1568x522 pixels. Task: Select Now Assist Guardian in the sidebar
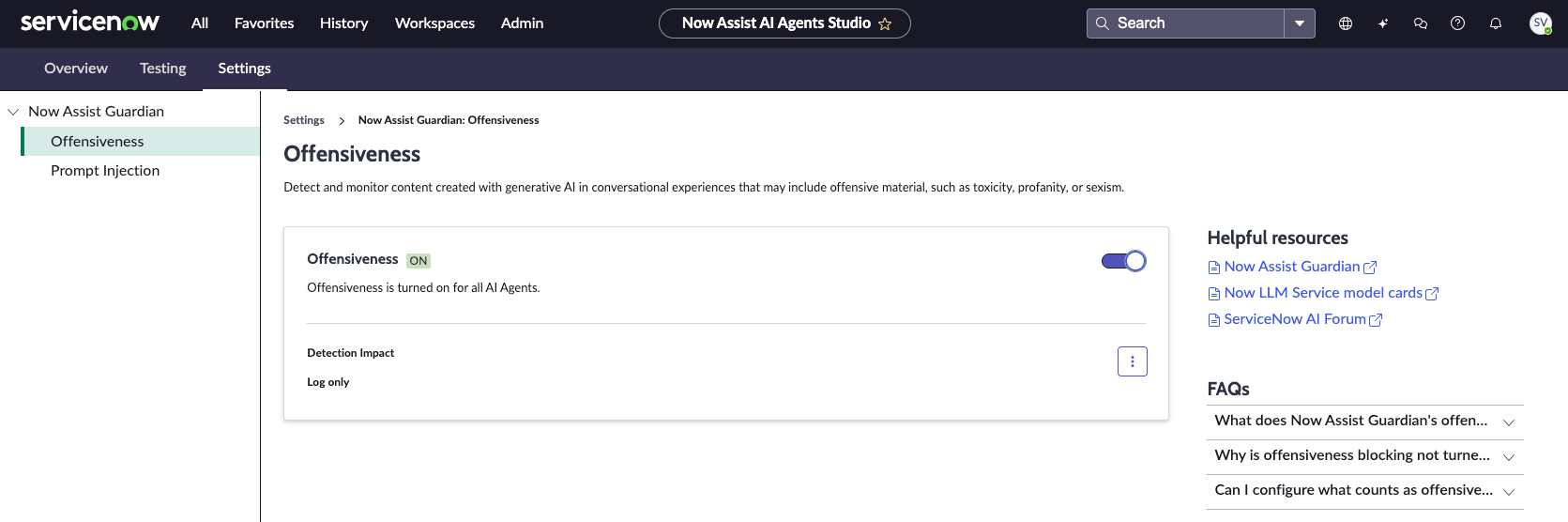[x=96, y=112]
